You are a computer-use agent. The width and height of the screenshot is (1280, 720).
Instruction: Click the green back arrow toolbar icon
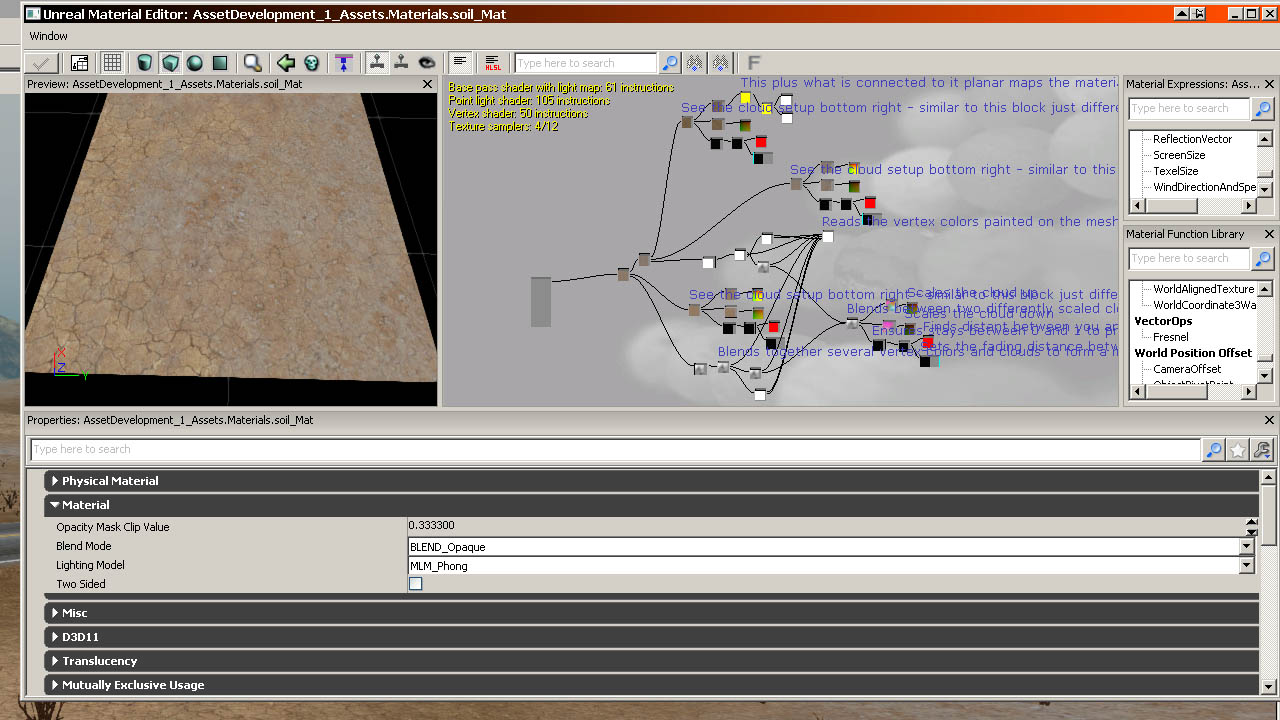click(x=286, y=62)
